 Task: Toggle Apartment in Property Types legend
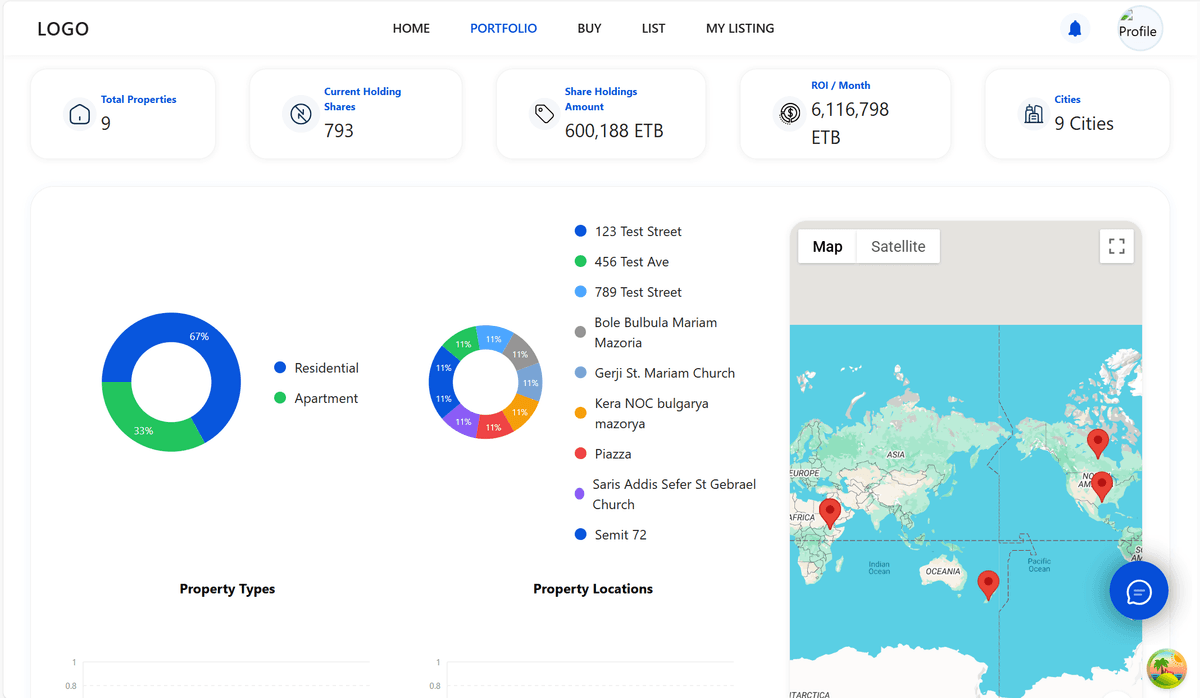click(x=315, y=398)
